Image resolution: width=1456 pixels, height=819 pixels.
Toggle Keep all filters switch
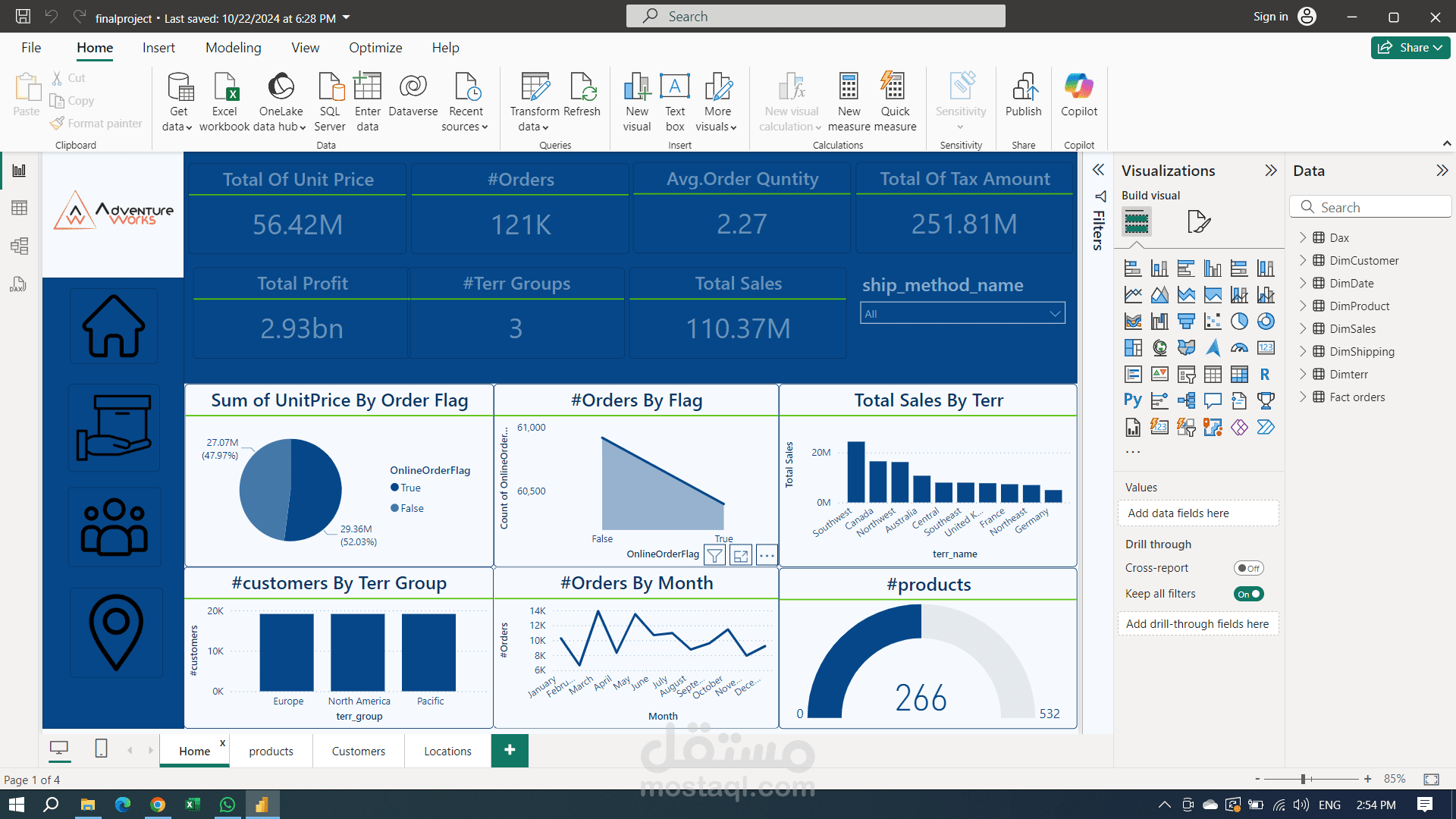click(x=1248, y=594)
